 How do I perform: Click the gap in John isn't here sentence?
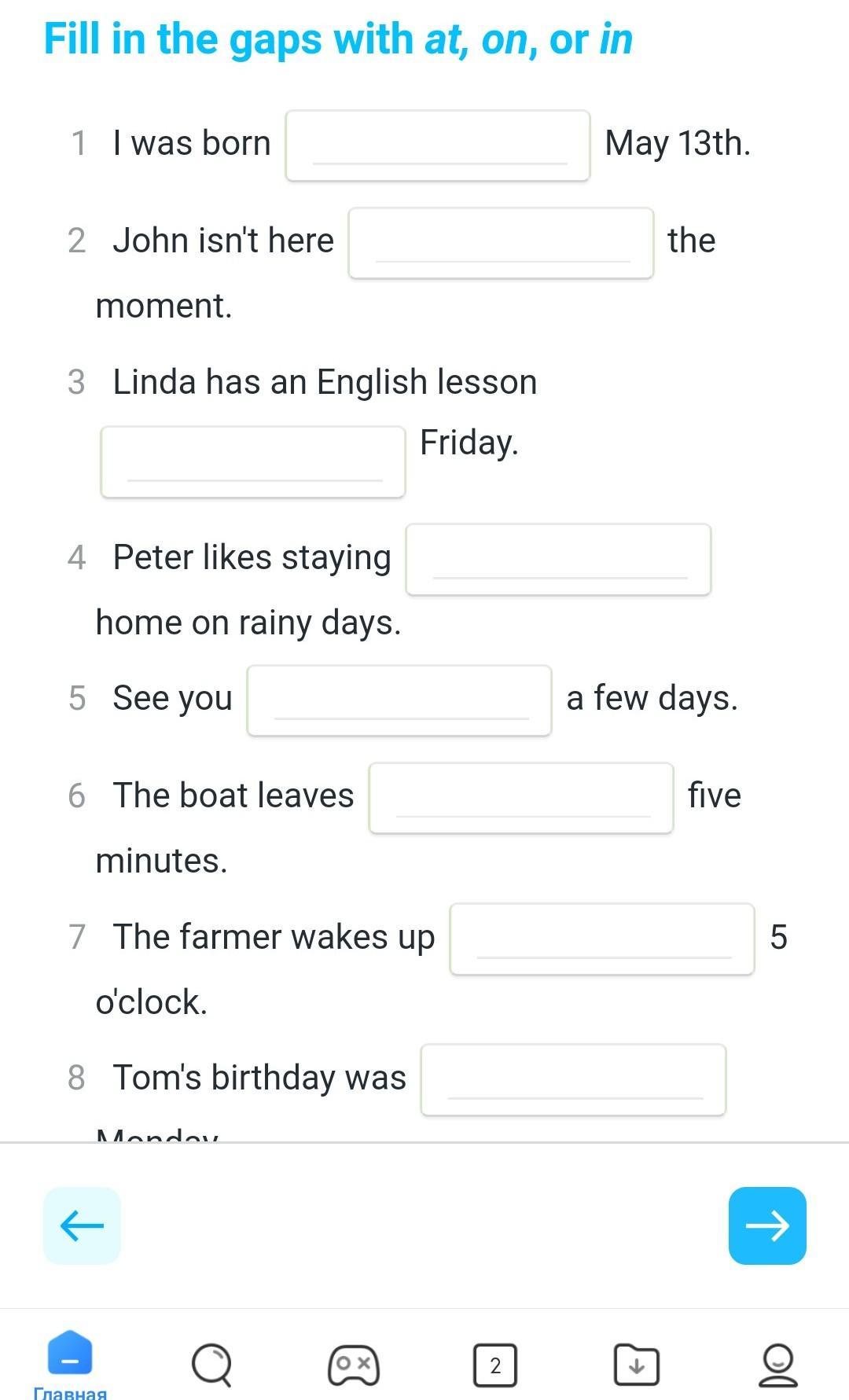point(501,243)
